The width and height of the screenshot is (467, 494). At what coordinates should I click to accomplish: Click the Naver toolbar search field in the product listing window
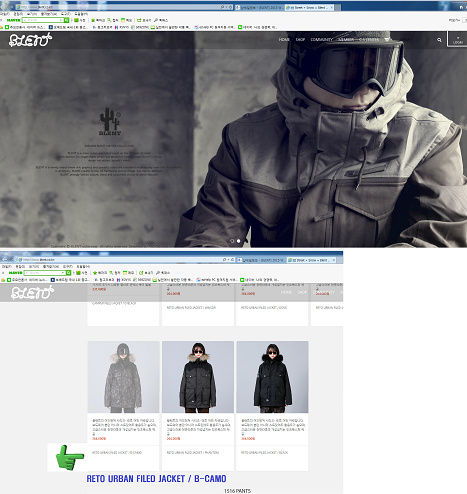click(45, 273)
